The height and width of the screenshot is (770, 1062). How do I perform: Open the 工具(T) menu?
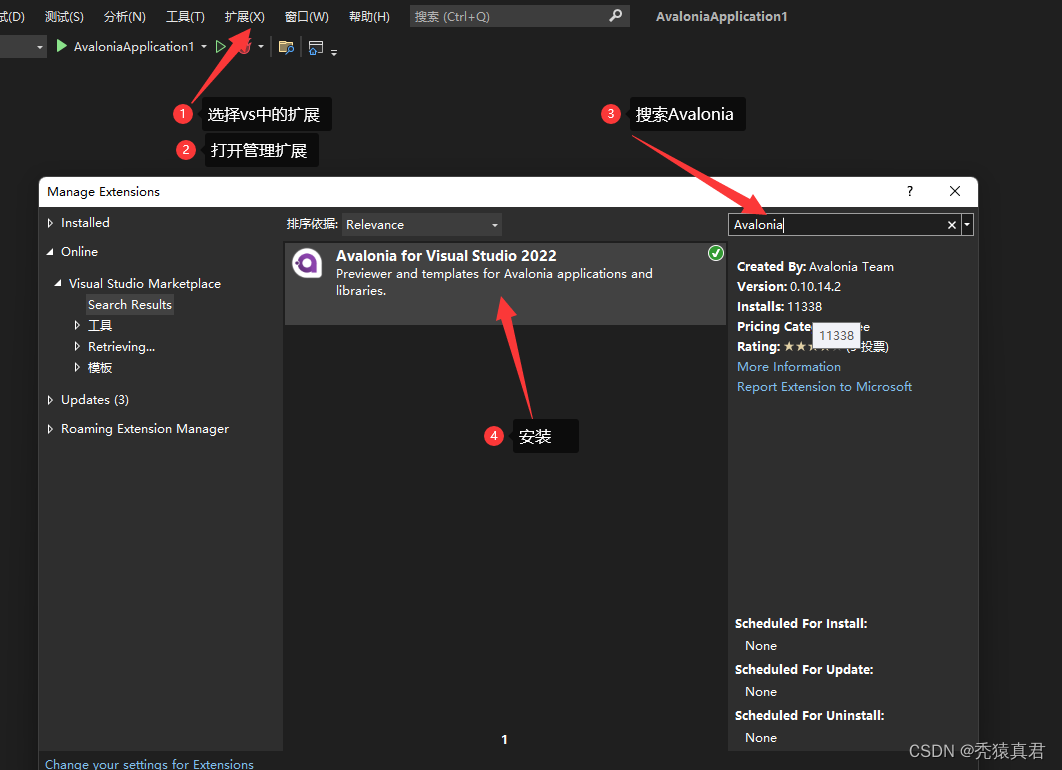185,16
